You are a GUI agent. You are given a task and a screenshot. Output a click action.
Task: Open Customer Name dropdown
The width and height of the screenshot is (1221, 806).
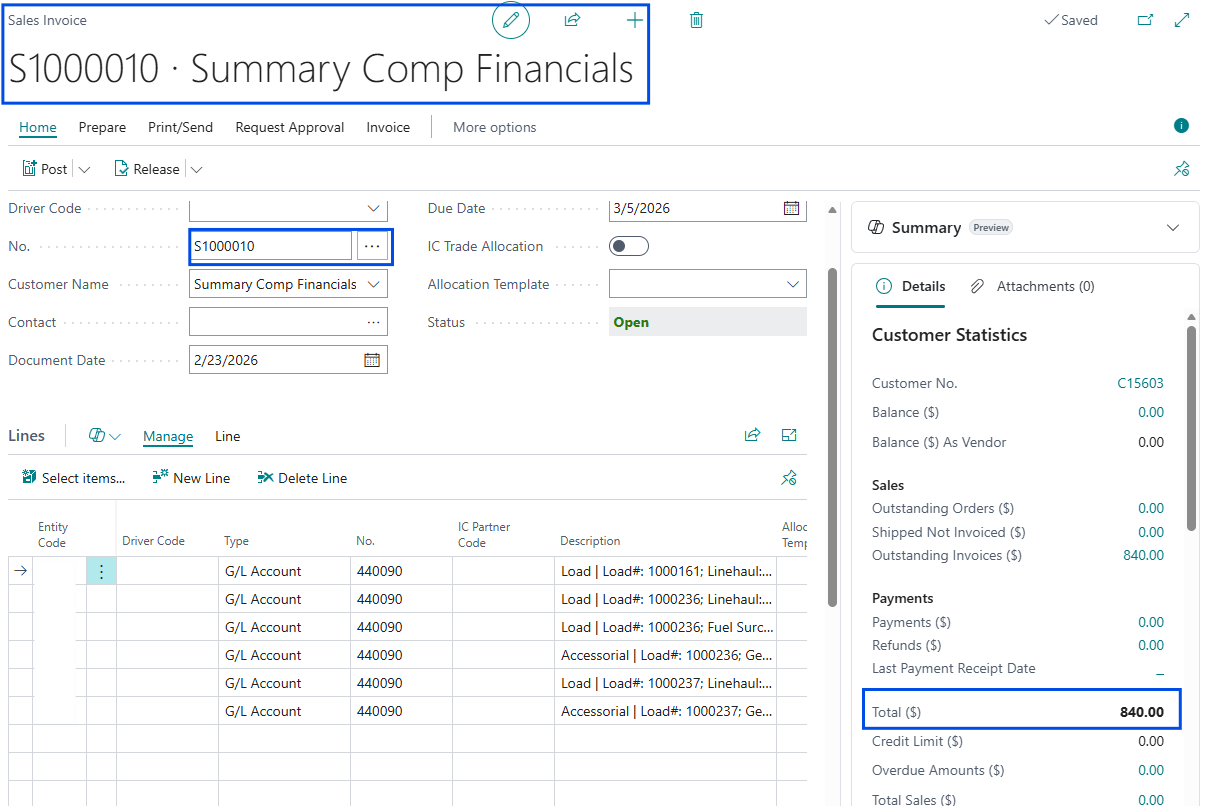(374, 284)
